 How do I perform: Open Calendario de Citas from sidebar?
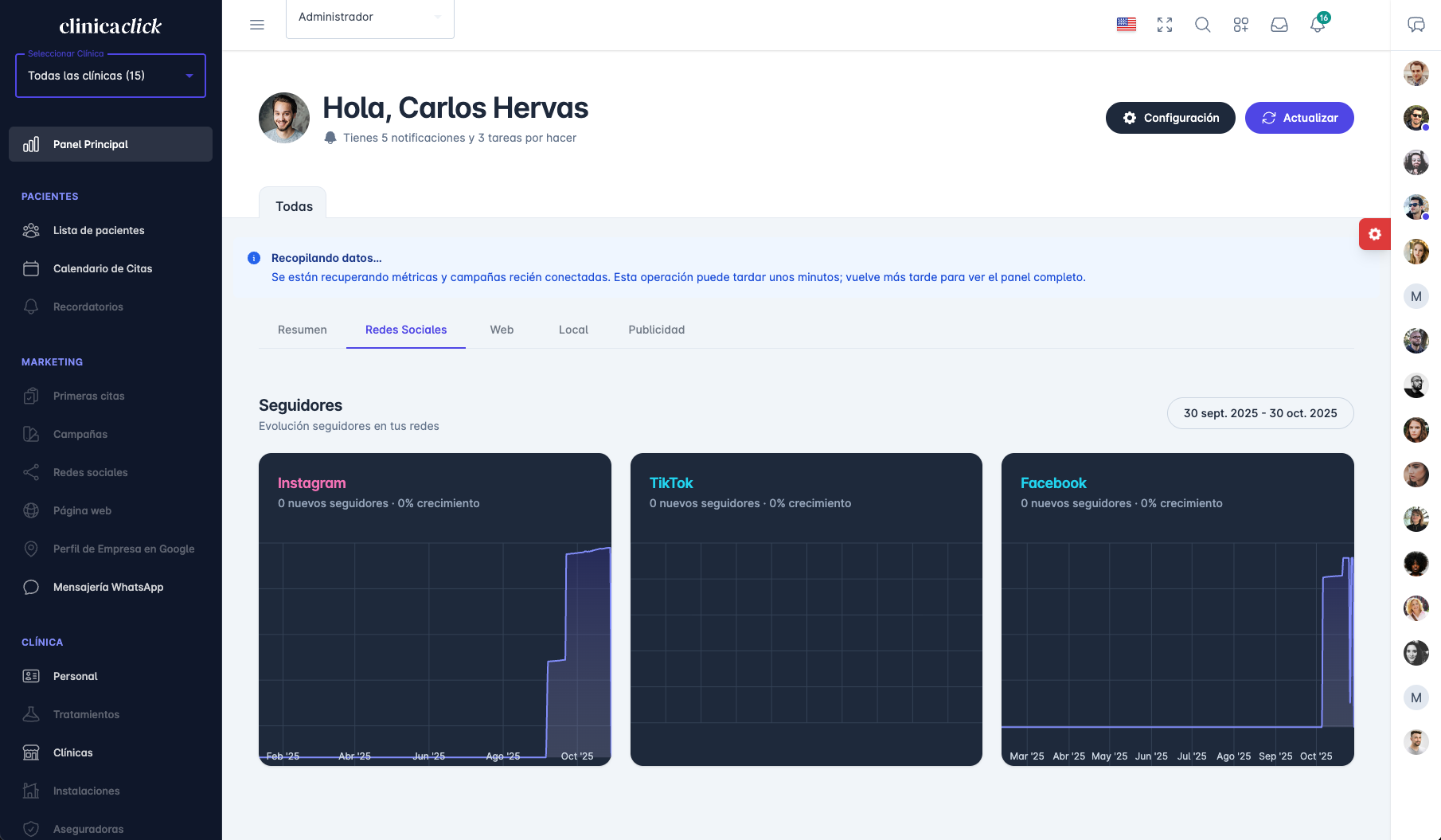[x=103, y=268]
